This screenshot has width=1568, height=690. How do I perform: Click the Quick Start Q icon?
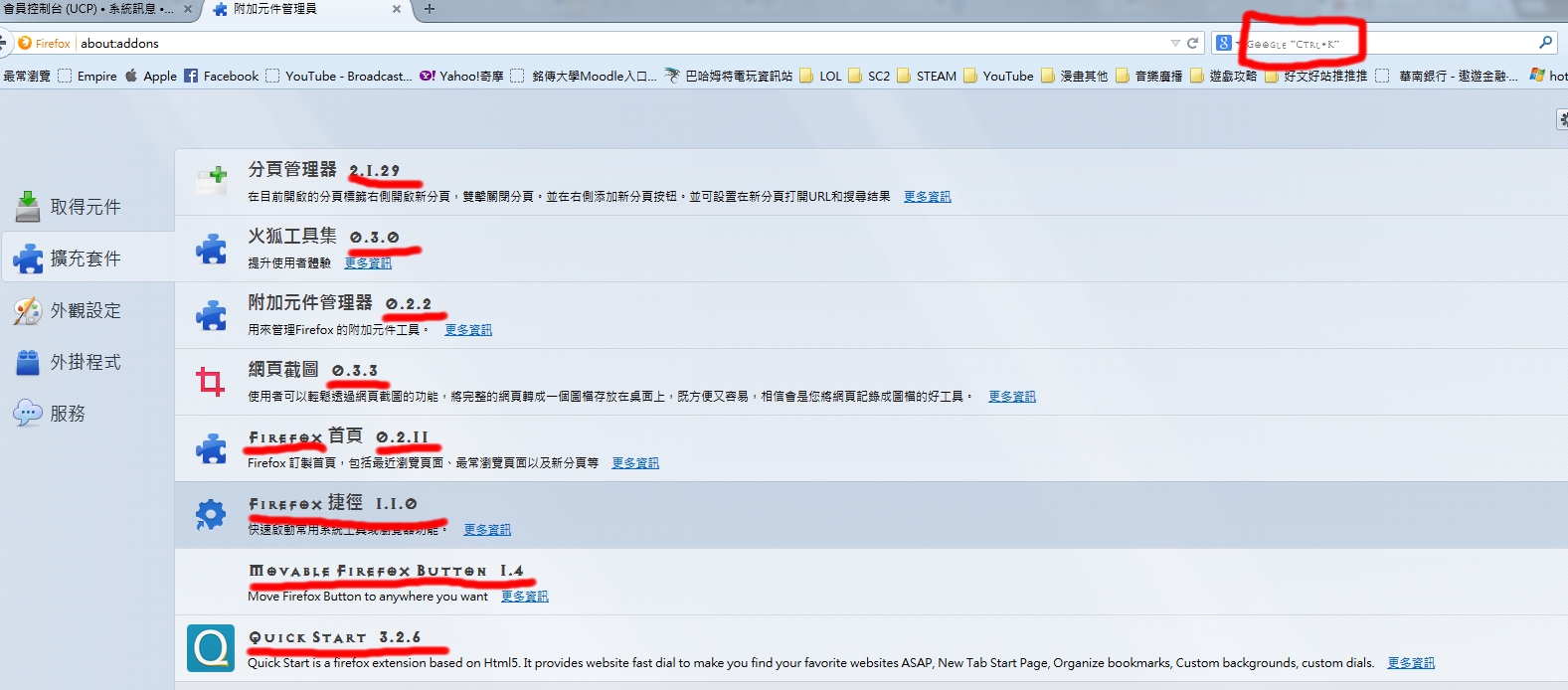coord(211,648)
